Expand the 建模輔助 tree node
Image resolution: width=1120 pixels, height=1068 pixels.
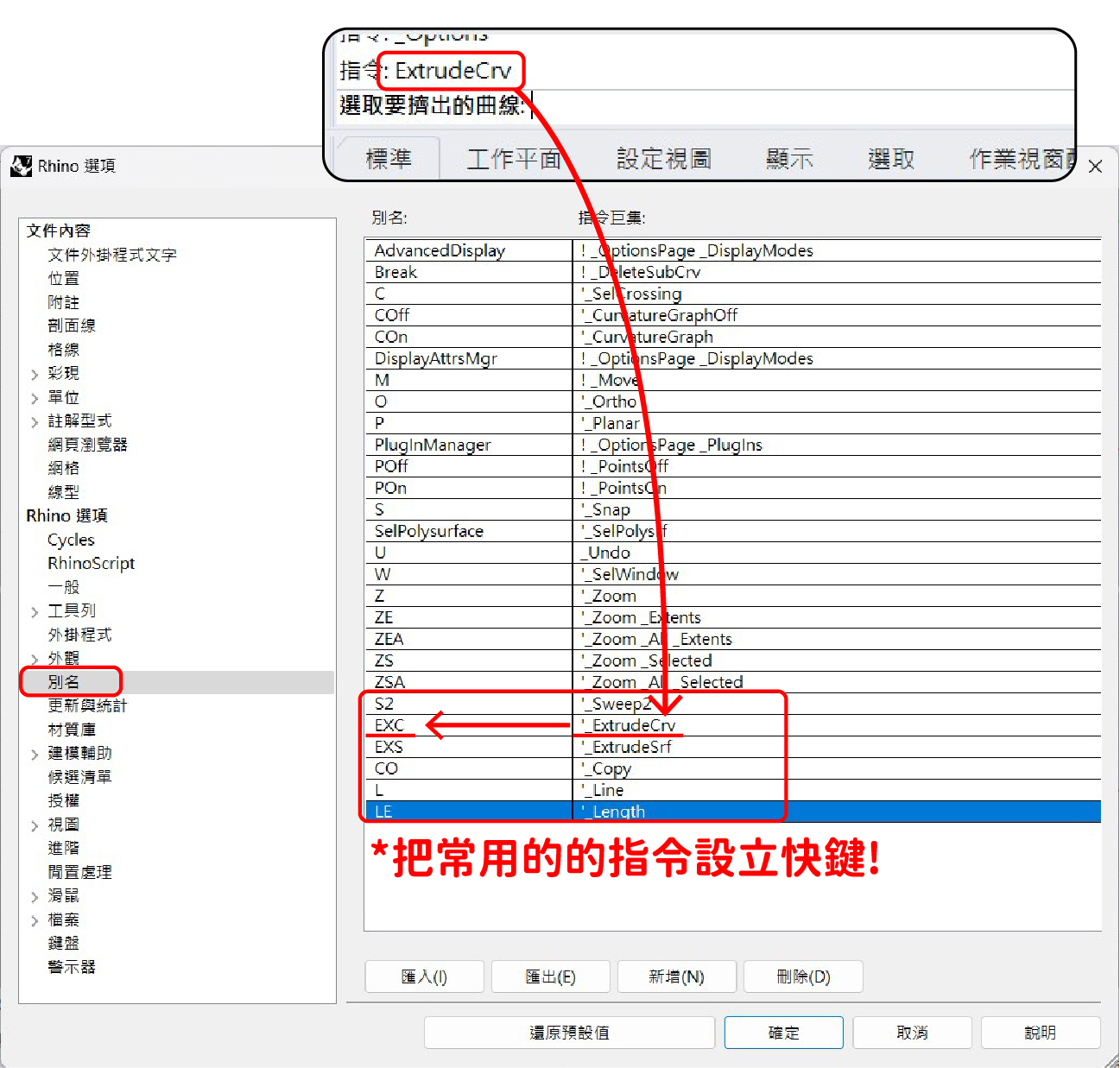pos(35,754)
